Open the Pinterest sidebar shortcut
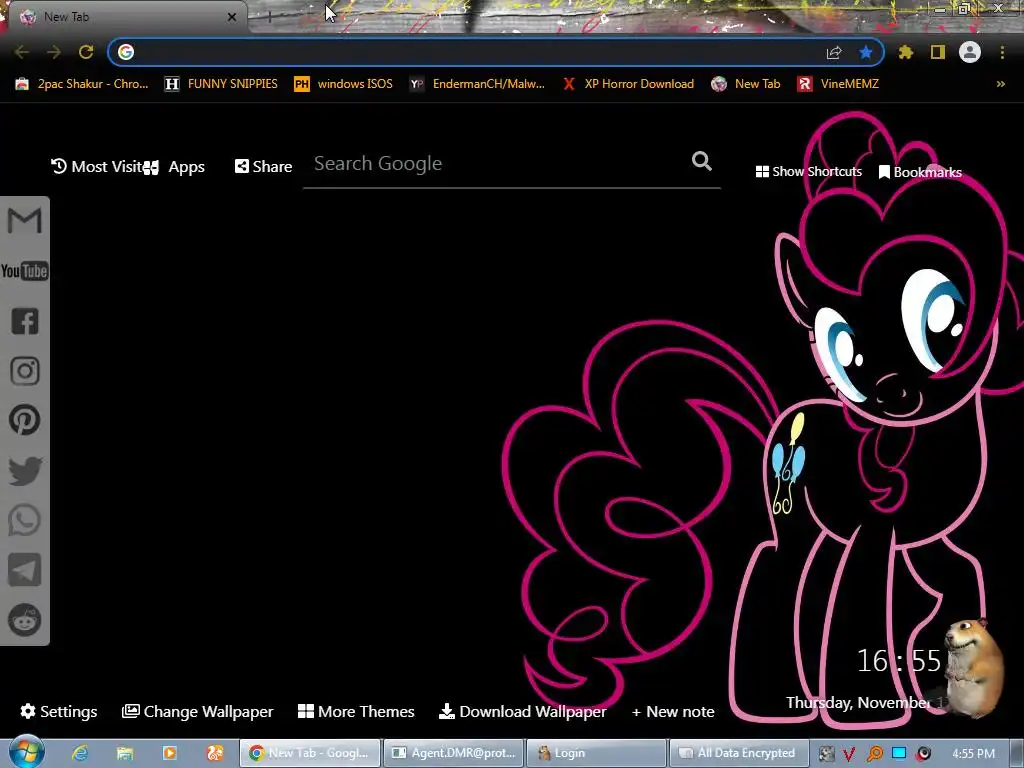This screenshot has height=768, width=1024. pyautogui.click(x=25, y=420)
